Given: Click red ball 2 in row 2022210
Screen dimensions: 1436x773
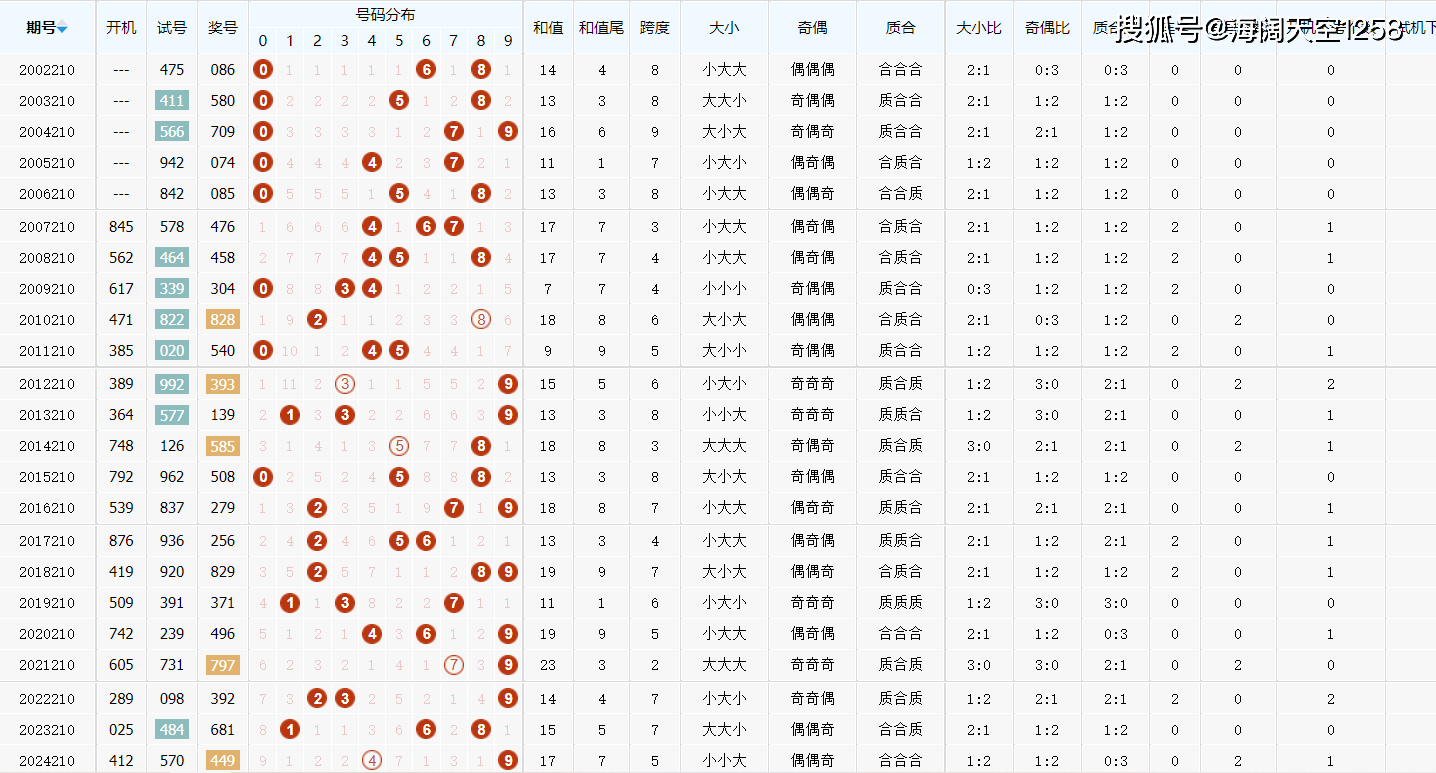Looking at the screenshot, I should (x=317, y=699).
